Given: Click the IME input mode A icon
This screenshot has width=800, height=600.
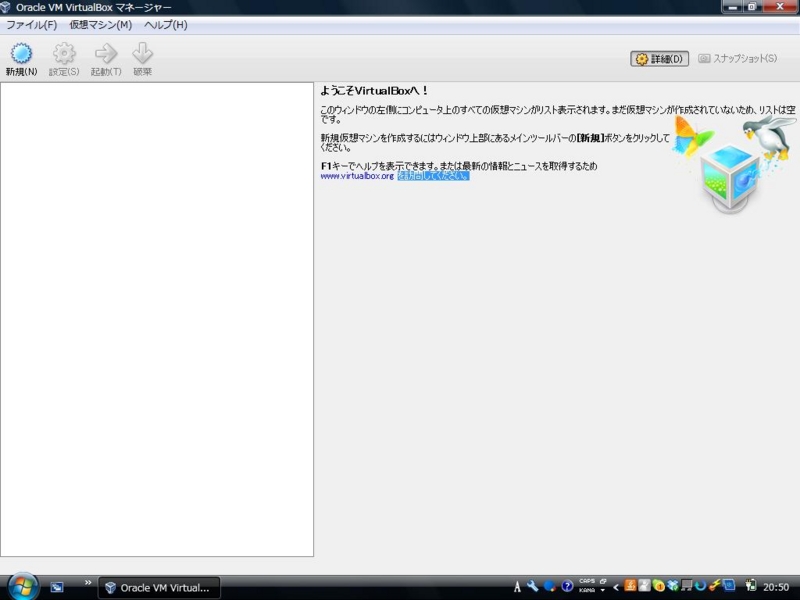Looking at the screenshot, I should click(517, 587).
